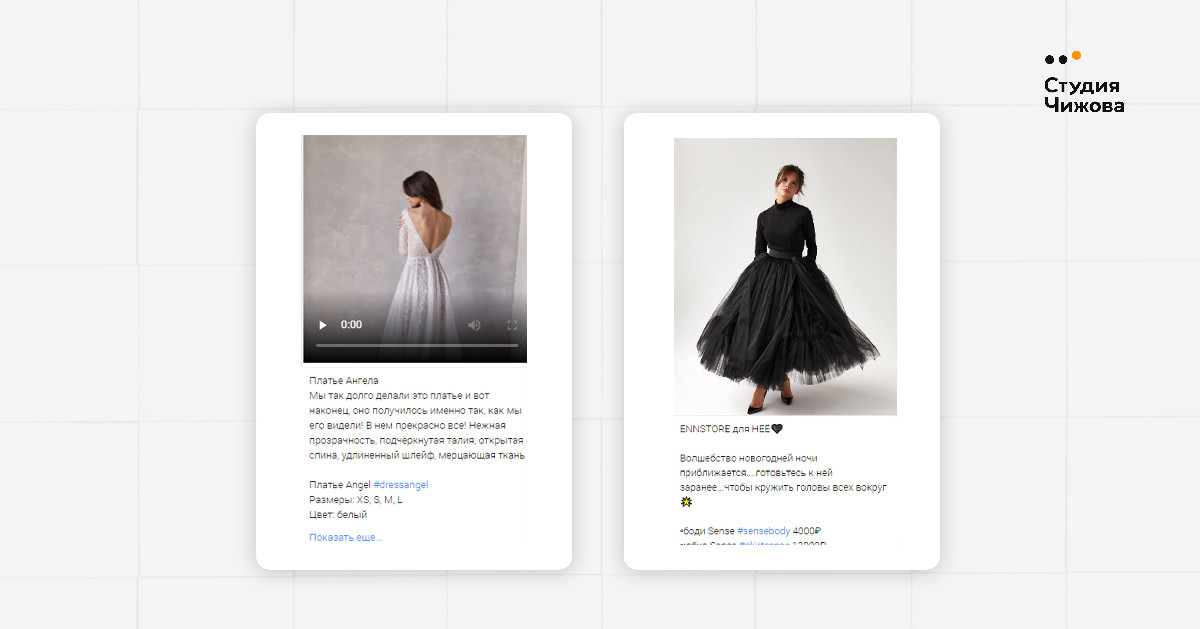Click the video progress bar
Screen dimensions: 1200x629
tap(417, 345)
